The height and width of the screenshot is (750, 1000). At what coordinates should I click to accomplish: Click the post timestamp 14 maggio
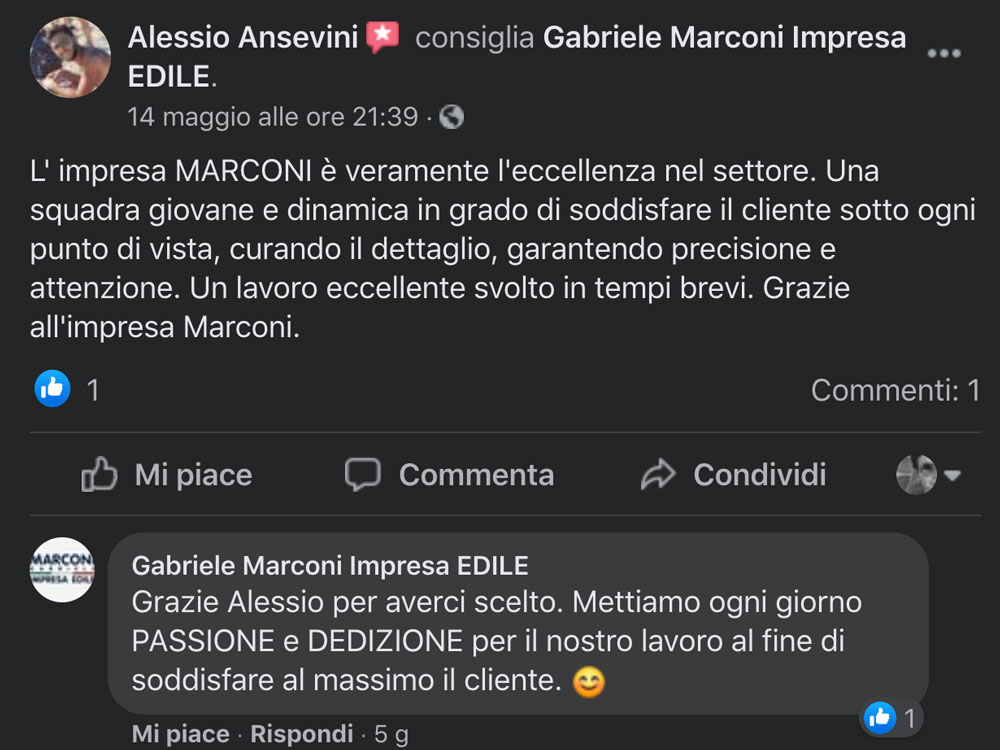(x=272, y=117)
